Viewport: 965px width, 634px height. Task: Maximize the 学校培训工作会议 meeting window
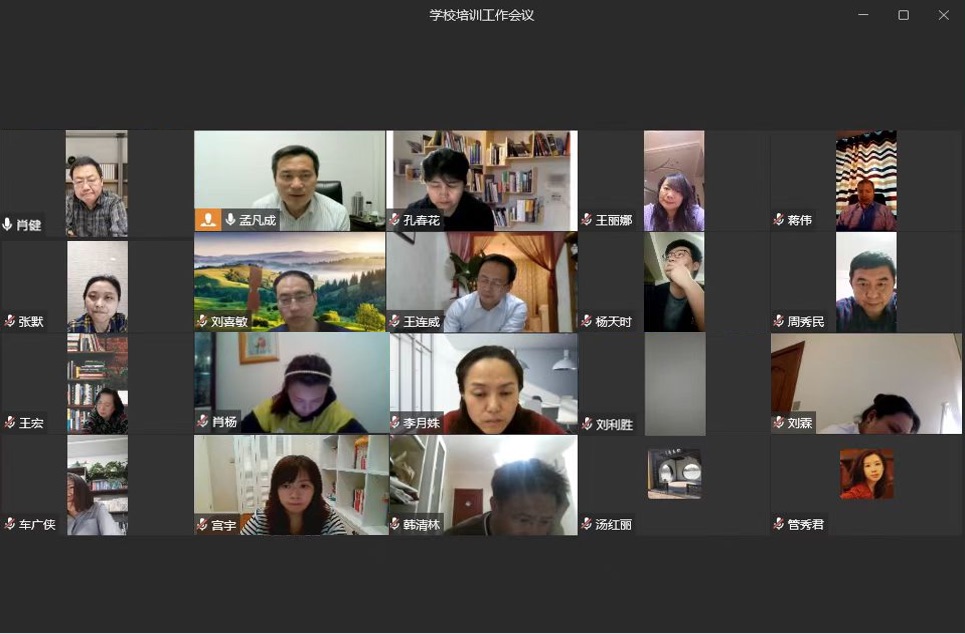pos(903,15)
